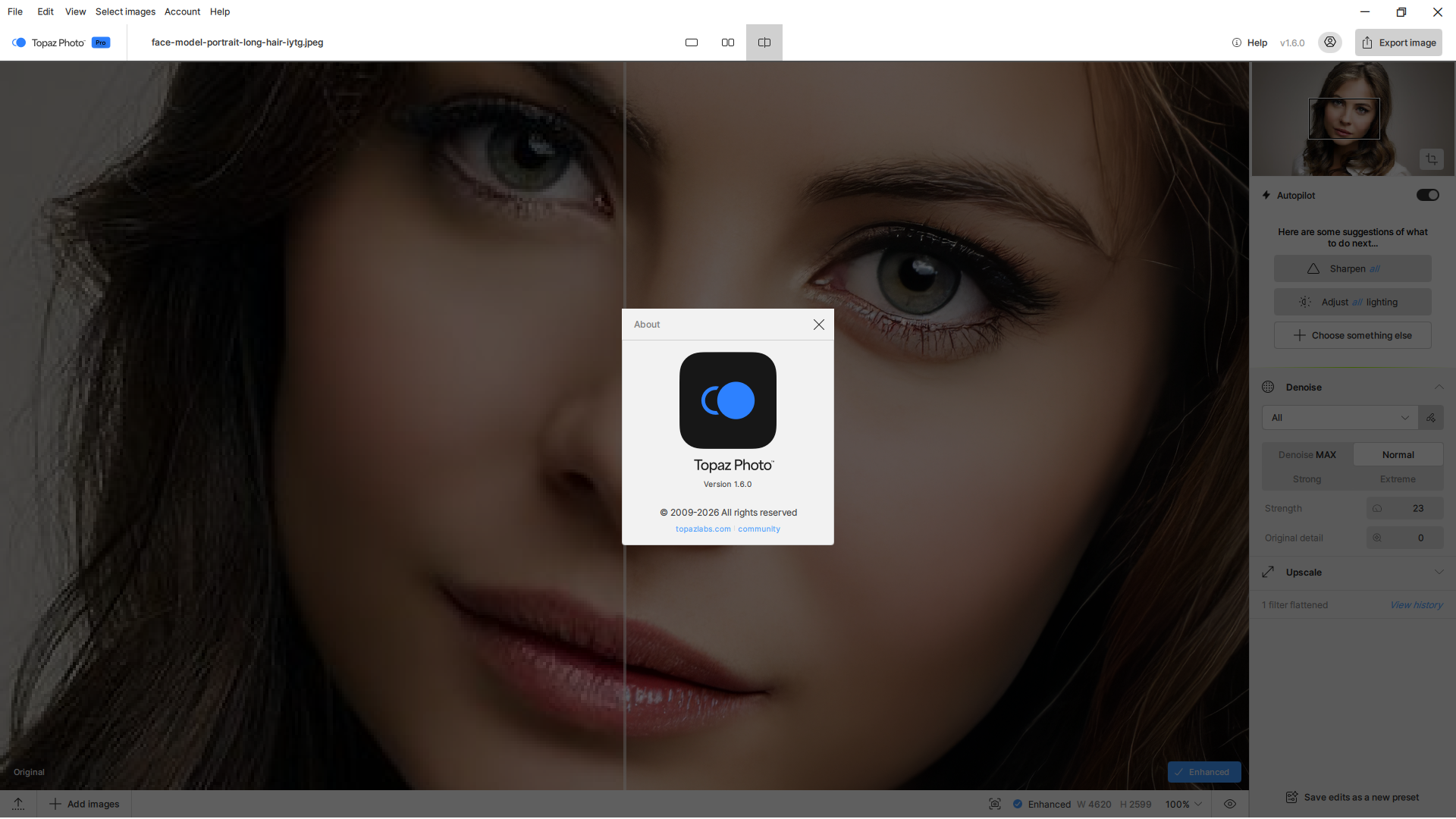Close the About dialog
The image size is (1456, 819).
pos(818,325)
